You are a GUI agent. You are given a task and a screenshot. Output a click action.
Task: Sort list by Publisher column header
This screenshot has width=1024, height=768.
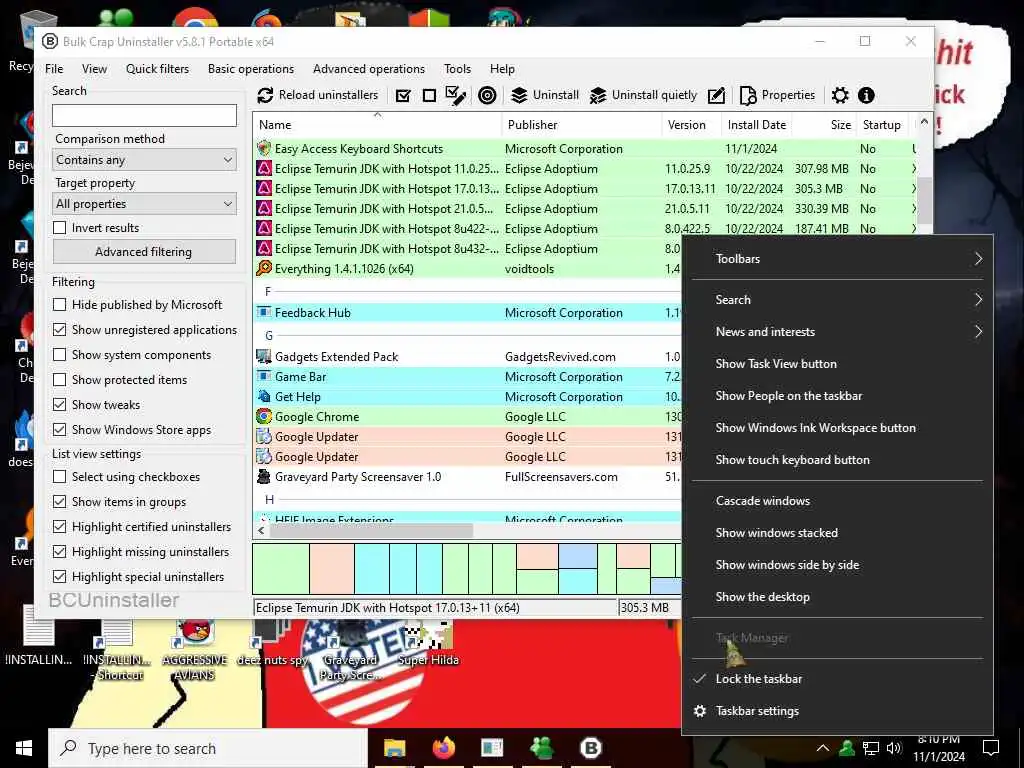click(581, 125)
